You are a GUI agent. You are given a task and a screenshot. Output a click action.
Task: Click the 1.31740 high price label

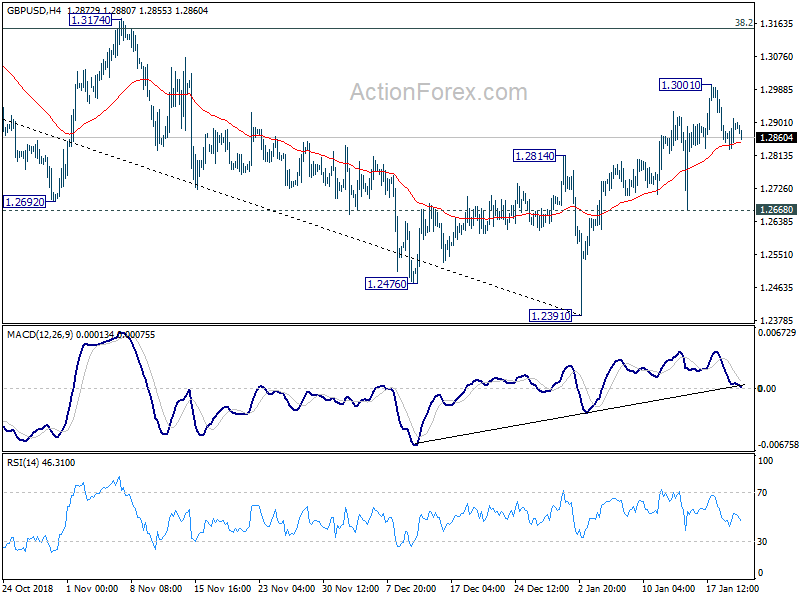point(90,20)
